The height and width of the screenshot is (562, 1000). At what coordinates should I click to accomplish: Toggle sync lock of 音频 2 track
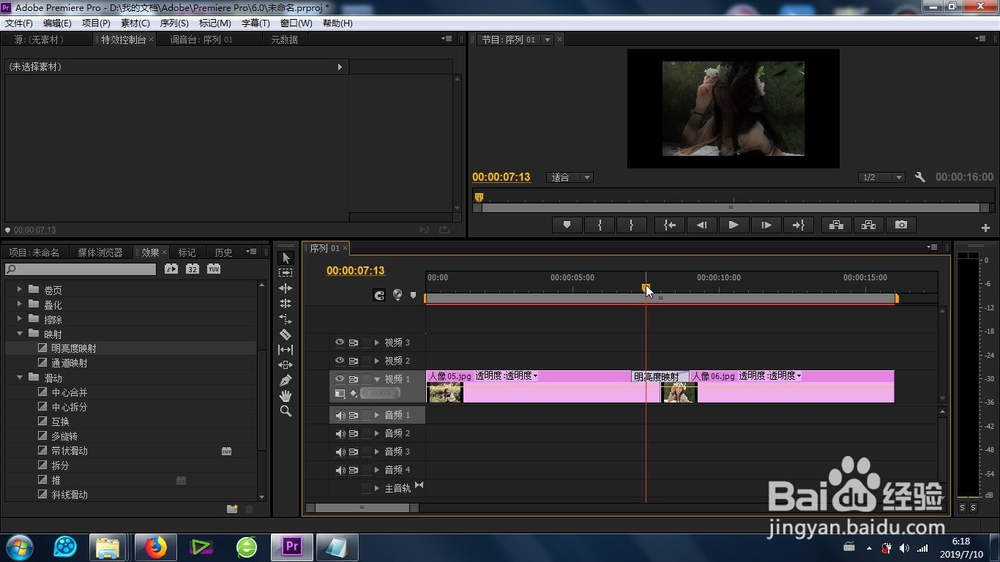coord(353,434)
